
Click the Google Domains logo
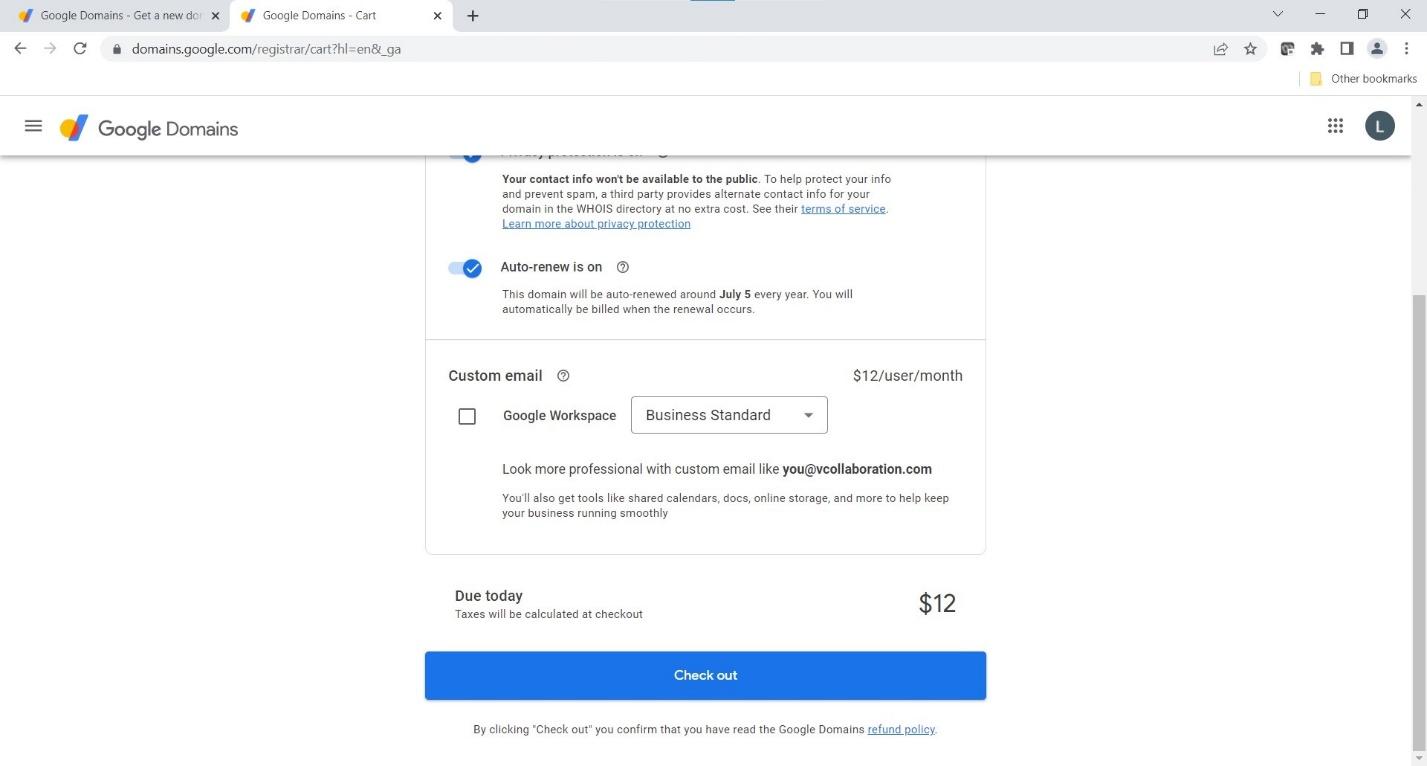coord(150,128)
